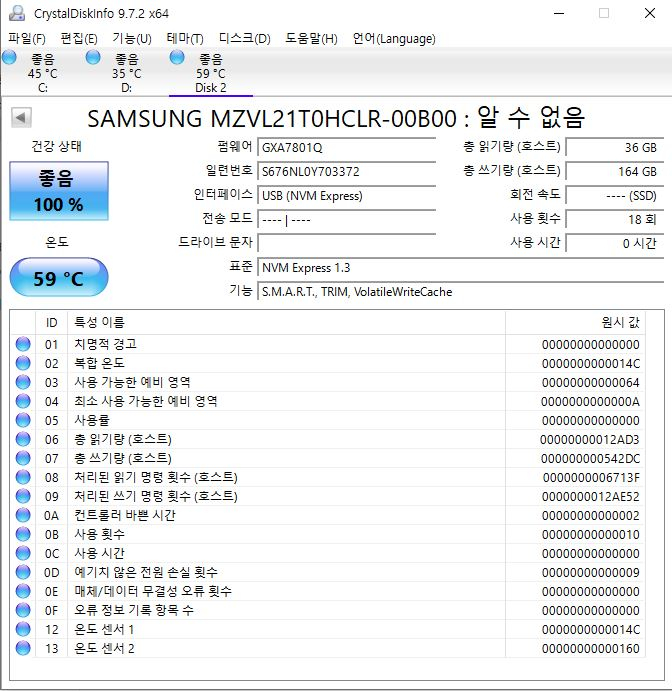Image resolution: width=672 pixels, height=691 pixels.
Task: Open the 도움말(H) menu
Action: (311, 39)
